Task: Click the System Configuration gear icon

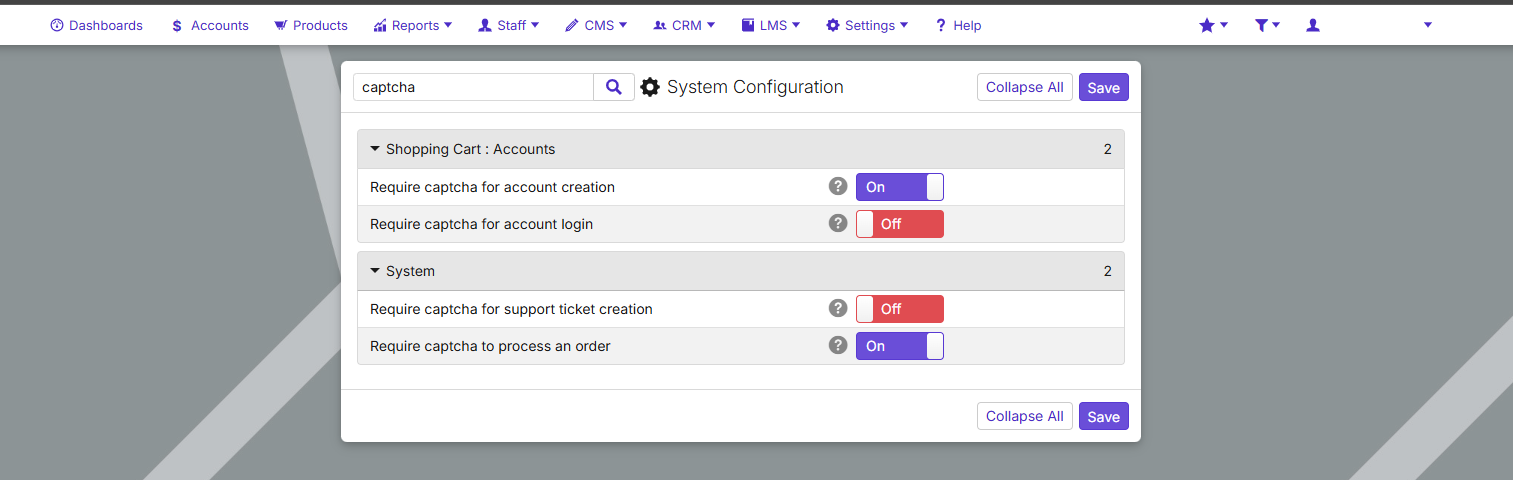Action: tap(650, 87)
